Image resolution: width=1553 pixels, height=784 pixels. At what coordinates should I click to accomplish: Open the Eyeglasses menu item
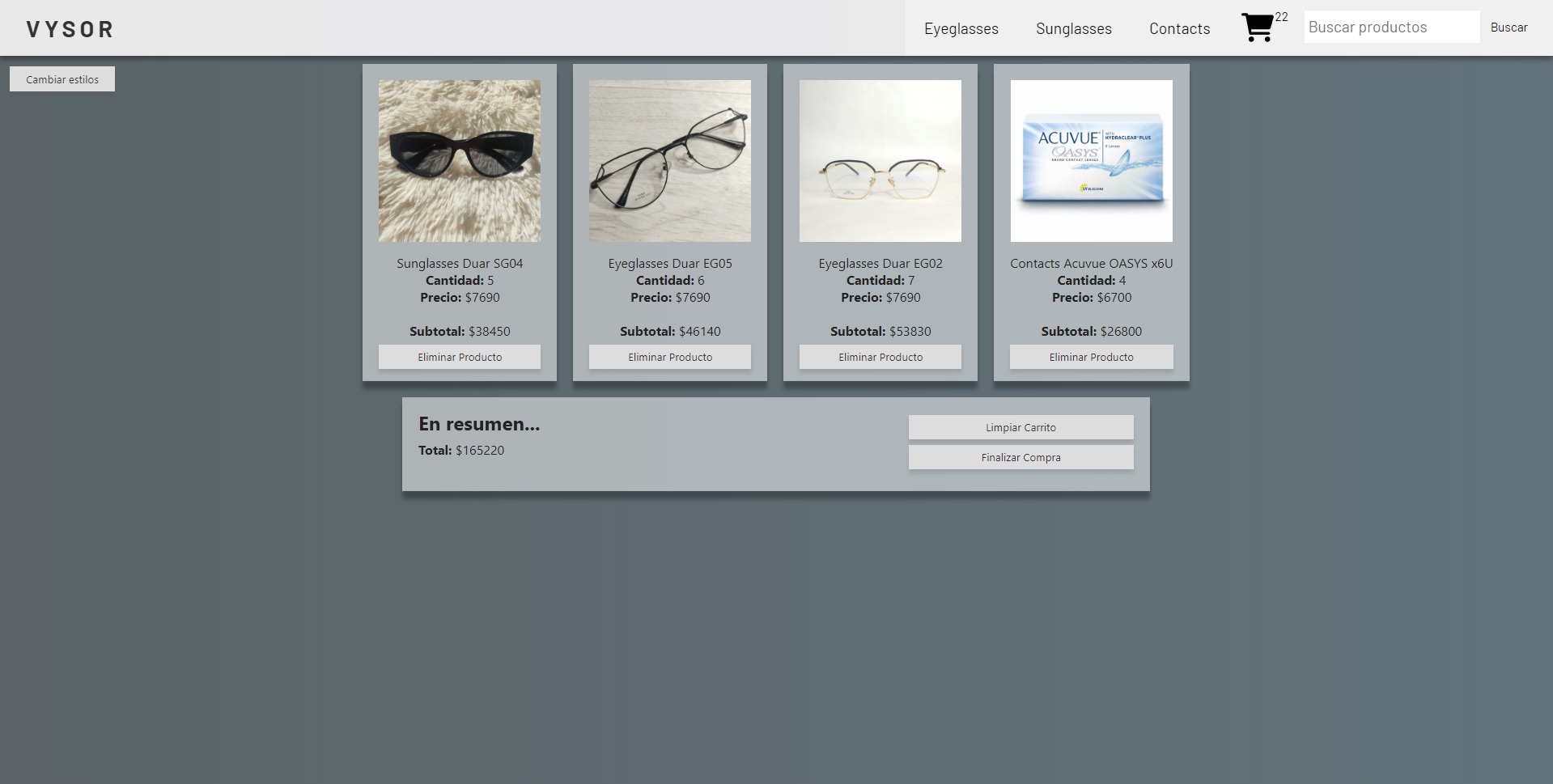point(961,28)
